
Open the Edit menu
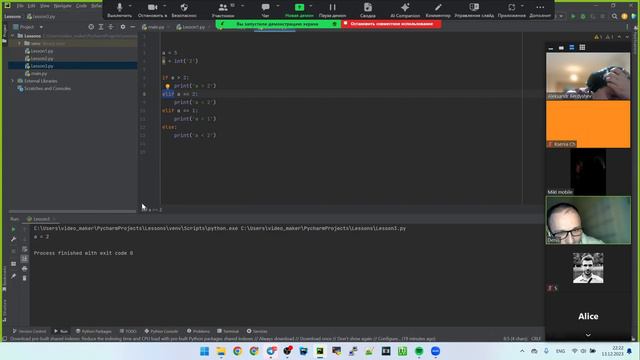pyautogui.click(x=31, y=6)
